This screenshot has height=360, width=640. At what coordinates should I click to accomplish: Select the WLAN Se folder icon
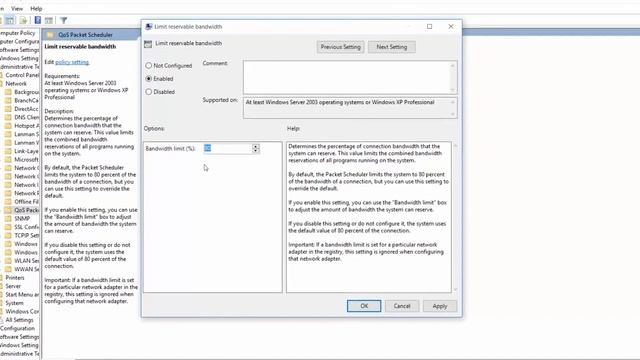[8, 261]
